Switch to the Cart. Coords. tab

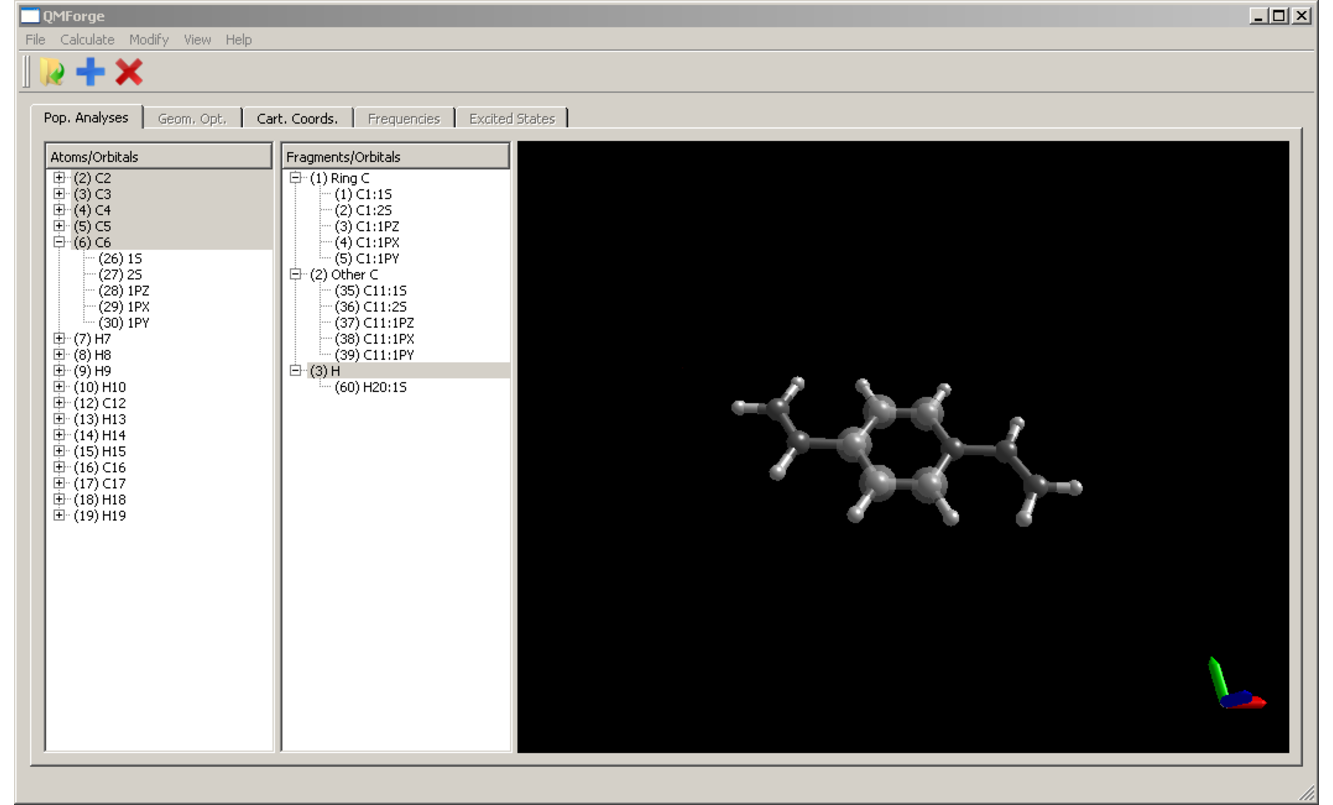pos(297,118)
